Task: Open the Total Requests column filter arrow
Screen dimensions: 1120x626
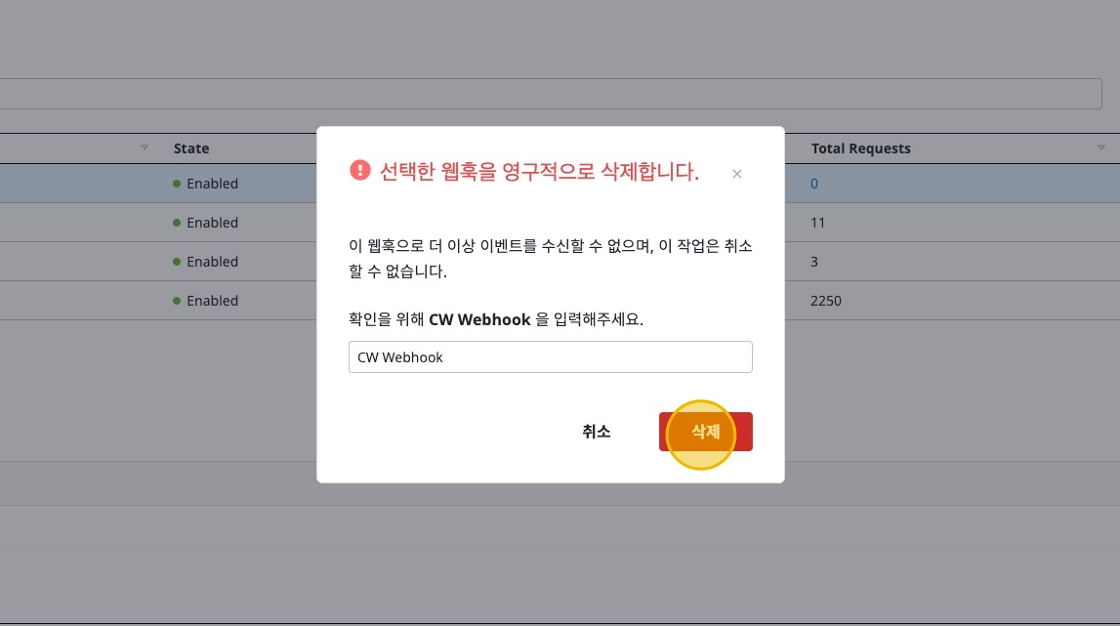Action: pyautogui.click(x=1101, y=148)
